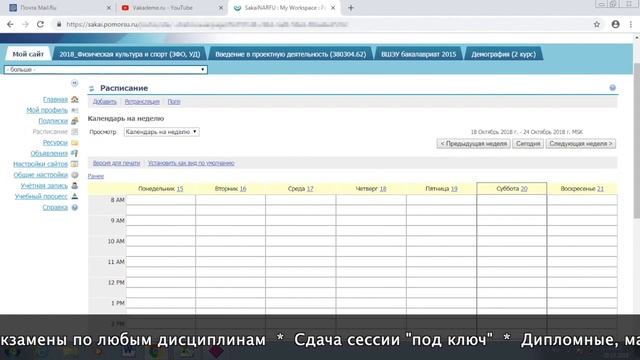
Task: Click the Предыдущая неделя button
Action: point(473,144)
